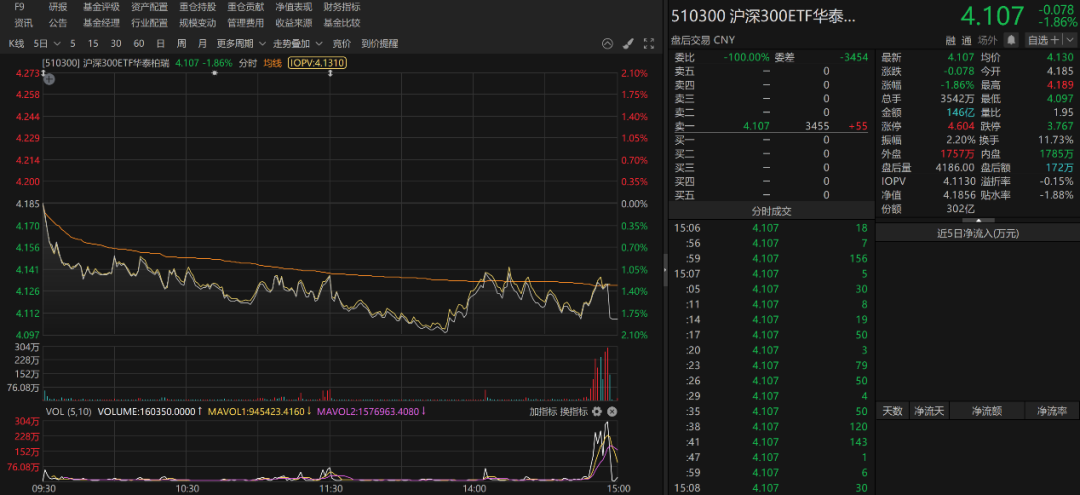The image size is (1080, 495).
Task: Select the 15:06 trade row with volume 18
Action: tap(771, 228)
